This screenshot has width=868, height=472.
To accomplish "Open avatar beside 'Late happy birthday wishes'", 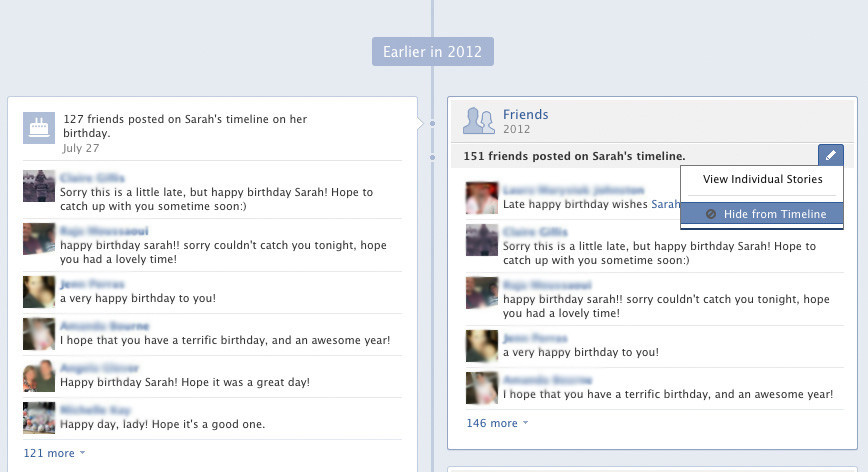I will click(482, 198).
